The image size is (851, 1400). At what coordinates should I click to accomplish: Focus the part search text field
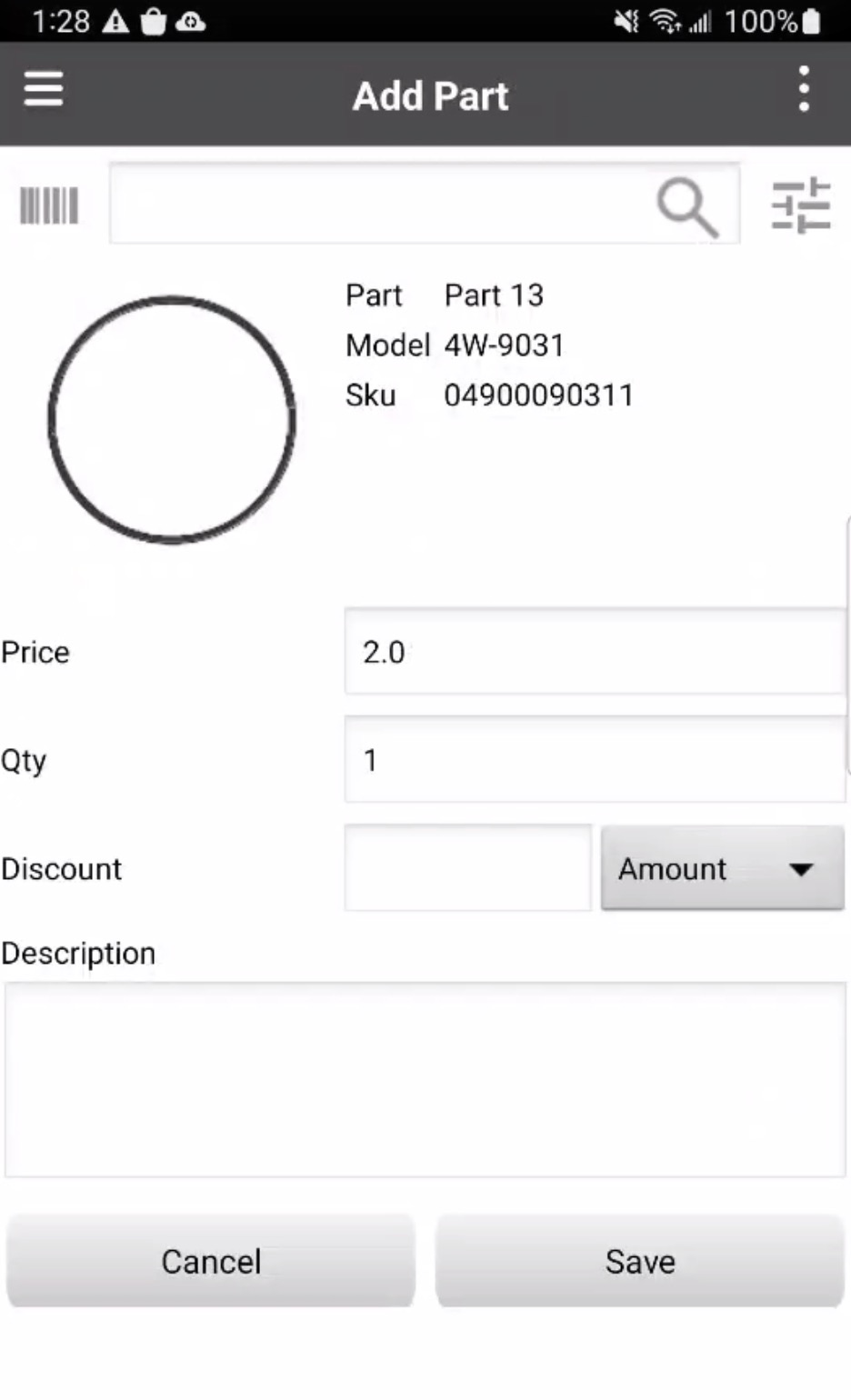pos(382,205)
